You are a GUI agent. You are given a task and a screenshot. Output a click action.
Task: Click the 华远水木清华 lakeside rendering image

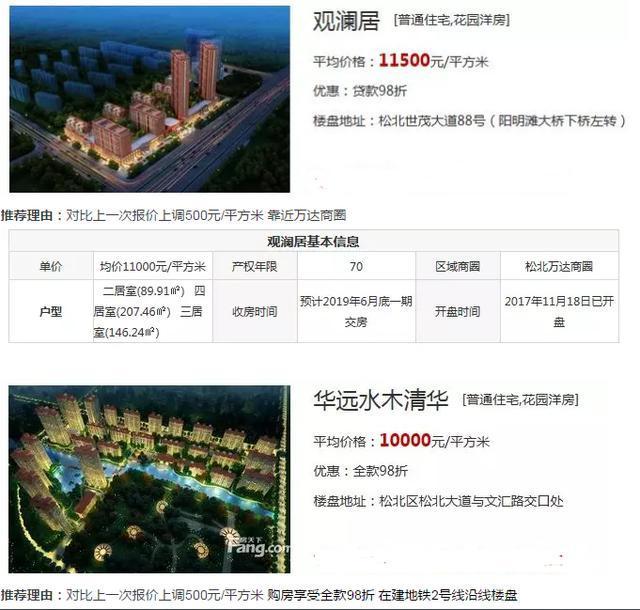coord(149,479)
